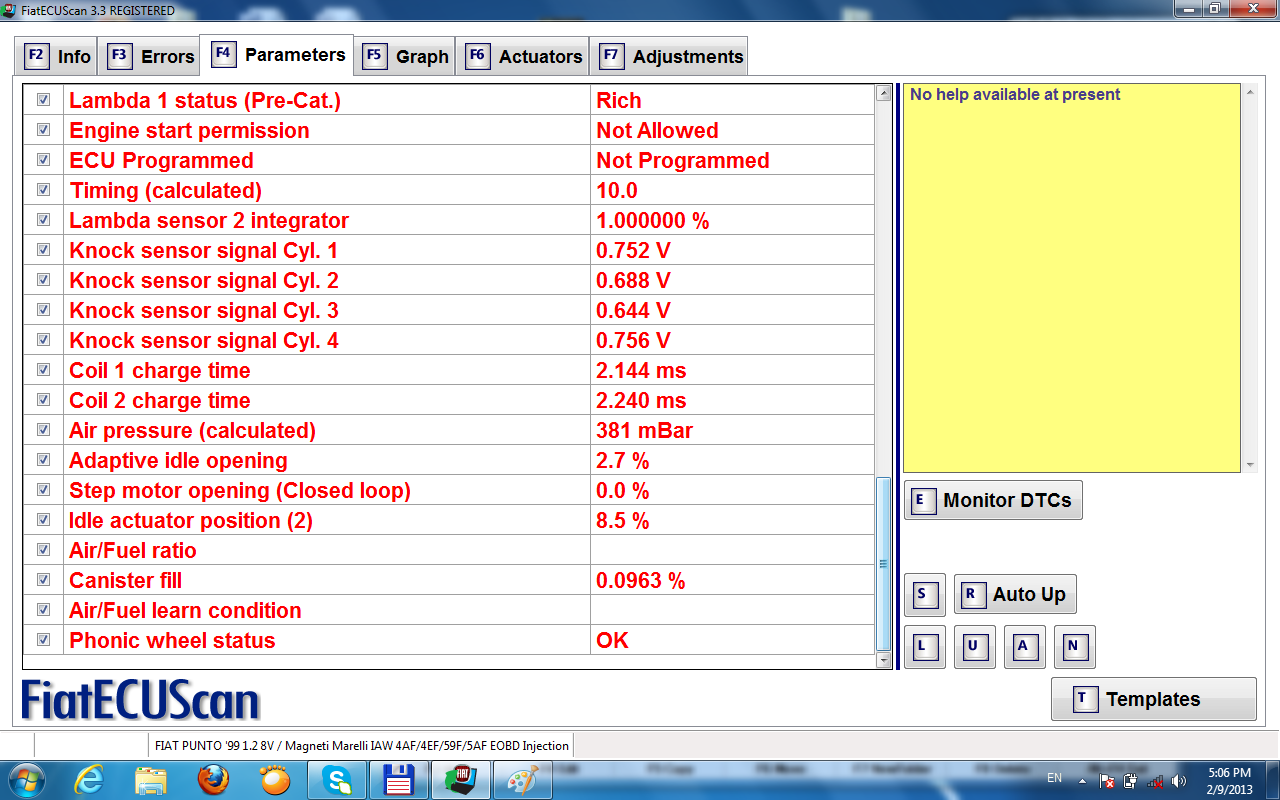The image size is (1280, 800).
Task: Click help panel scroll down arrow
Action: [1249, 465]
